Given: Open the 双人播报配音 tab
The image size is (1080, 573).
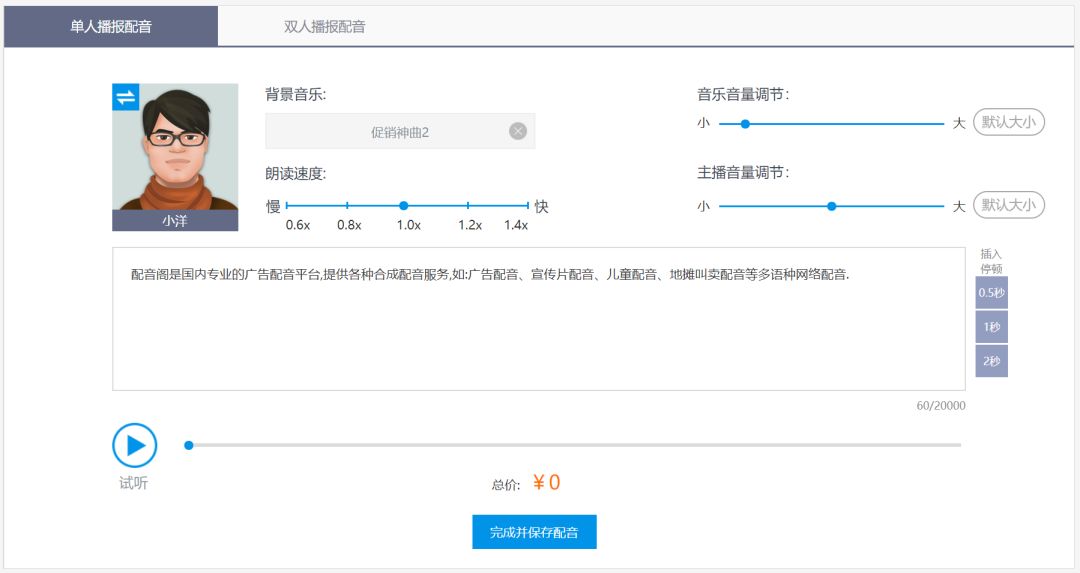Looking at the screenshot, I should click(x=324, y=27).
